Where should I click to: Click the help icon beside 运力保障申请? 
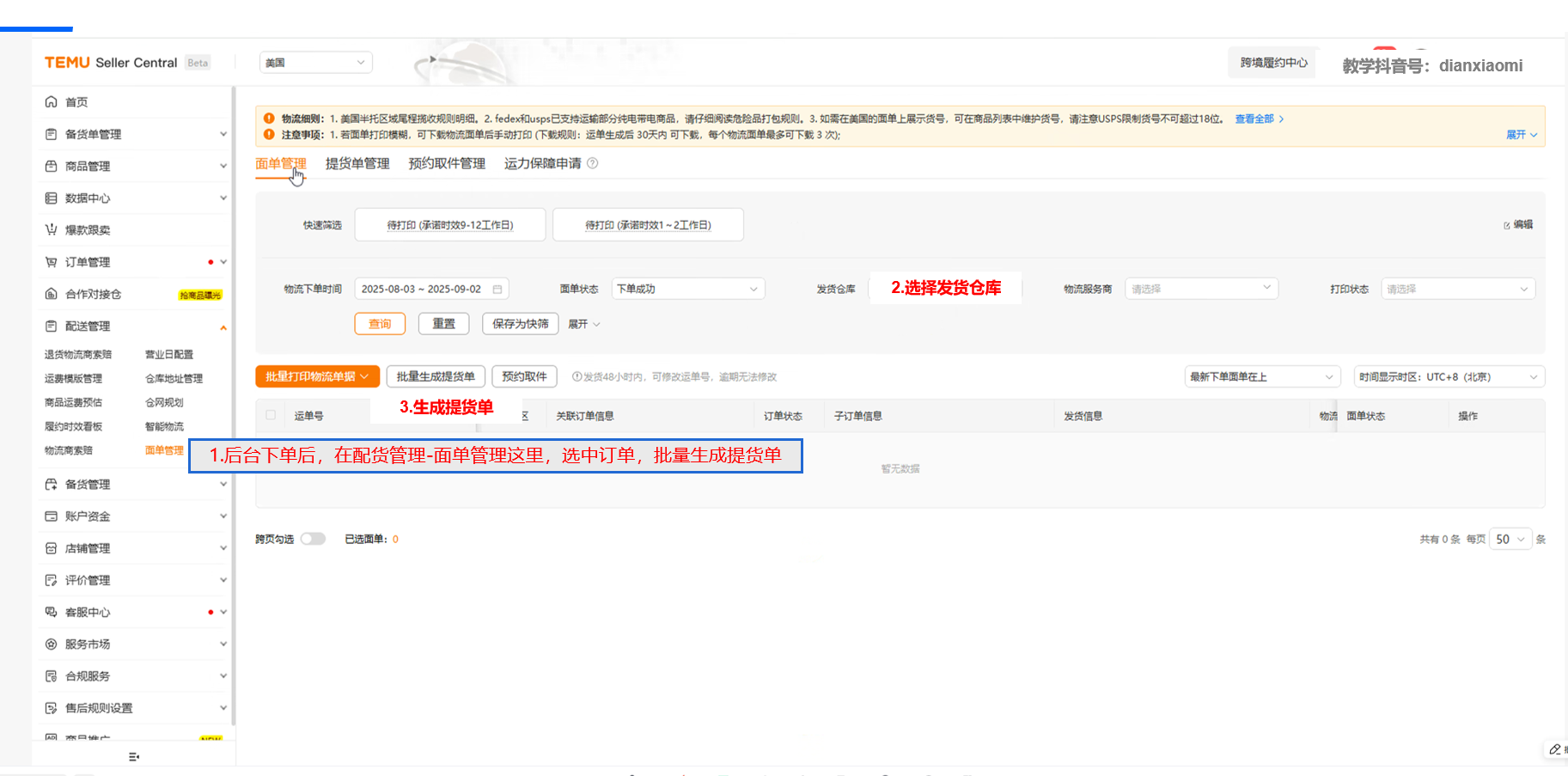click(x=592, y=163)
